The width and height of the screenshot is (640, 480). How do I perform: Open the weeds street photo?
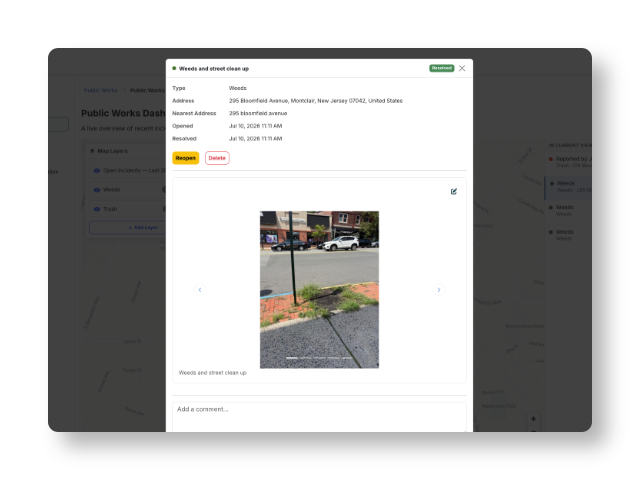coord(319,289)
